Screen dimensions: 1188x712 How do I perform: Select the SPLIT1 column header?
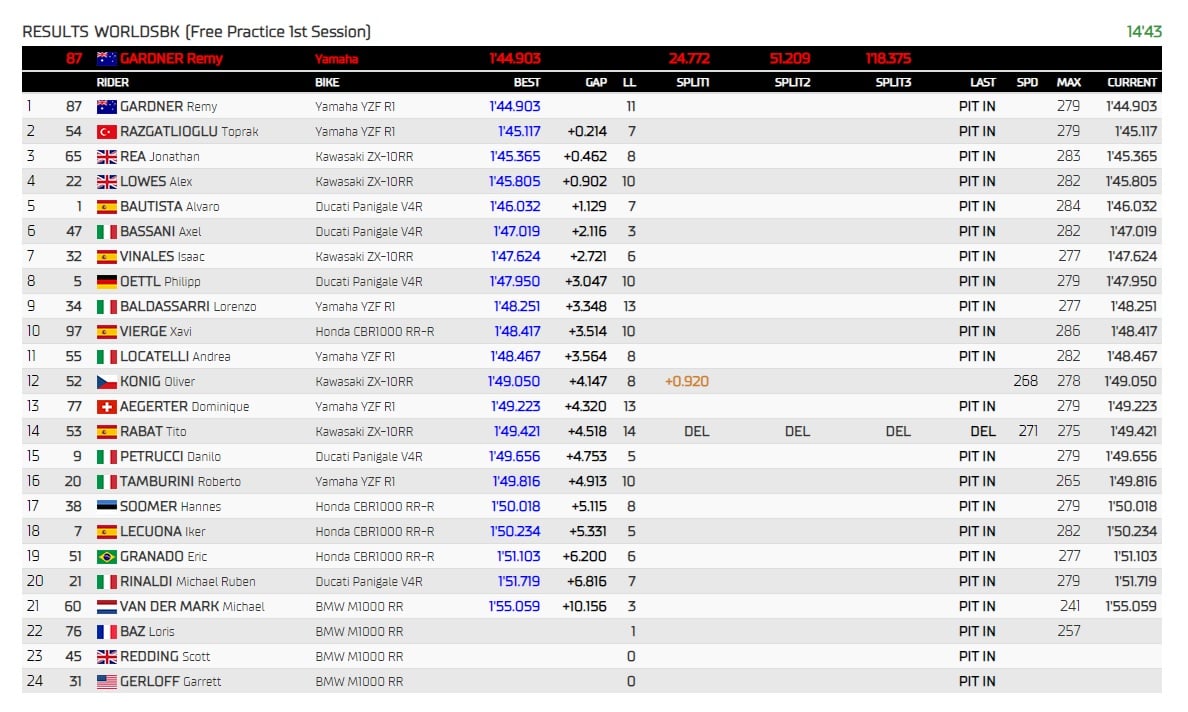[692, 82]
